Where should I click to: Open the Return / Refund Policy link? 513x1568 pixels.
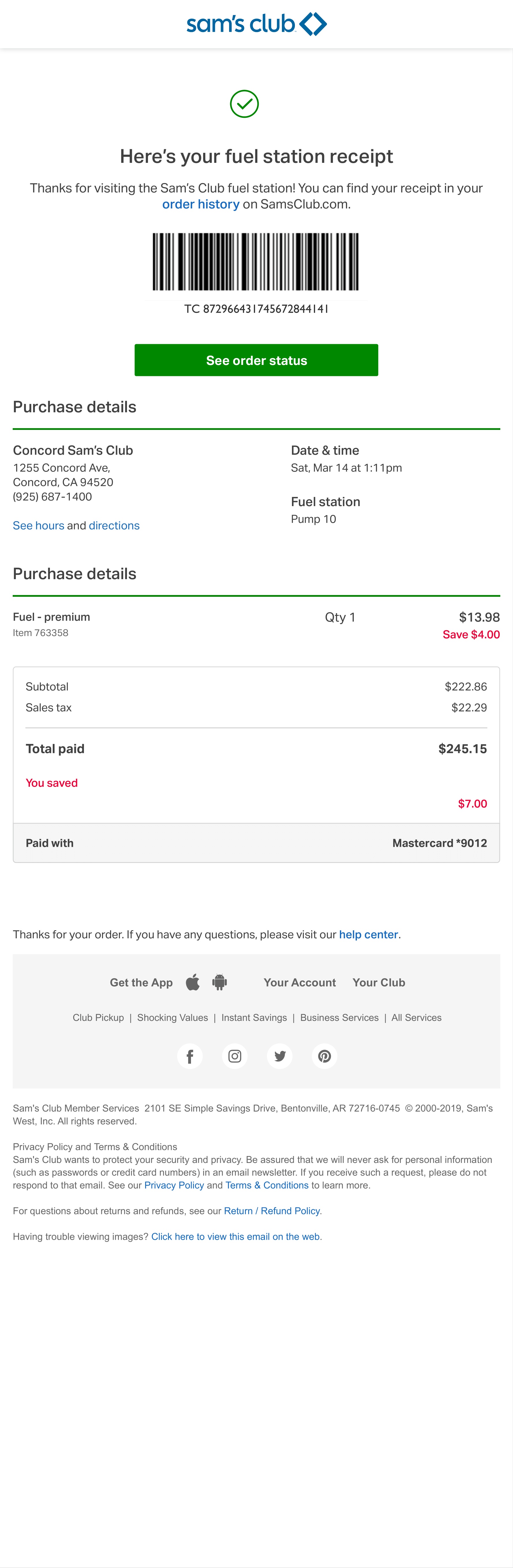coord(272,1211)
